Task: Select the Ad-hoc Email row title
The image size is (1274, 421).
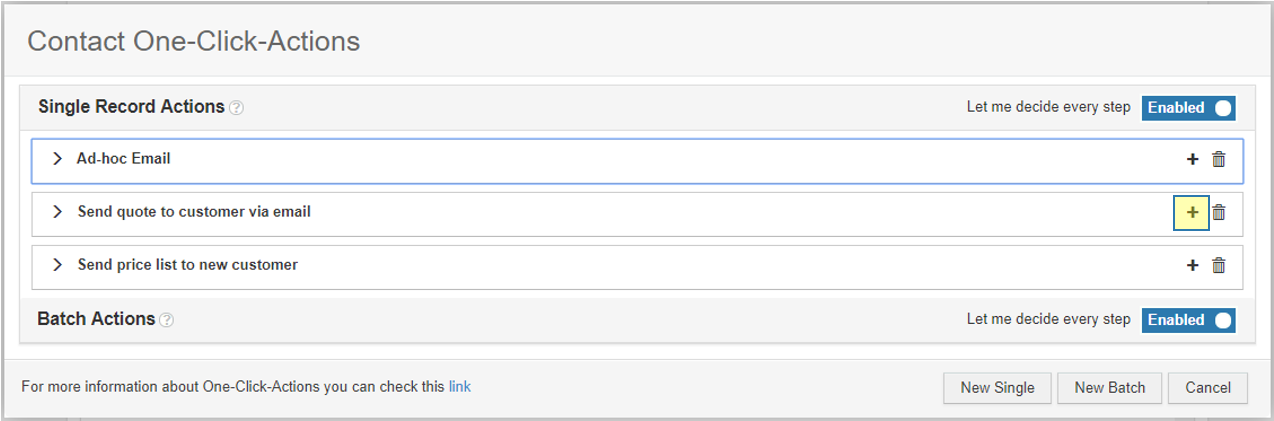Action: 123,158
